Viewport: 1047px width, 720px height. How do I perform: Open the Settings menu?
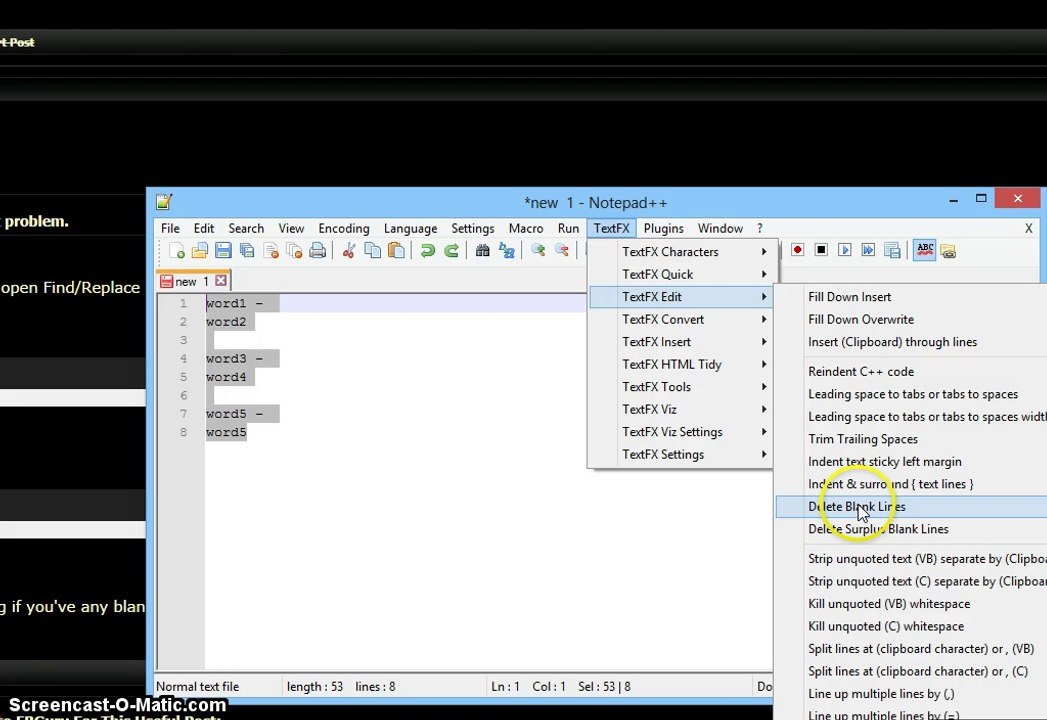[473, 228]
